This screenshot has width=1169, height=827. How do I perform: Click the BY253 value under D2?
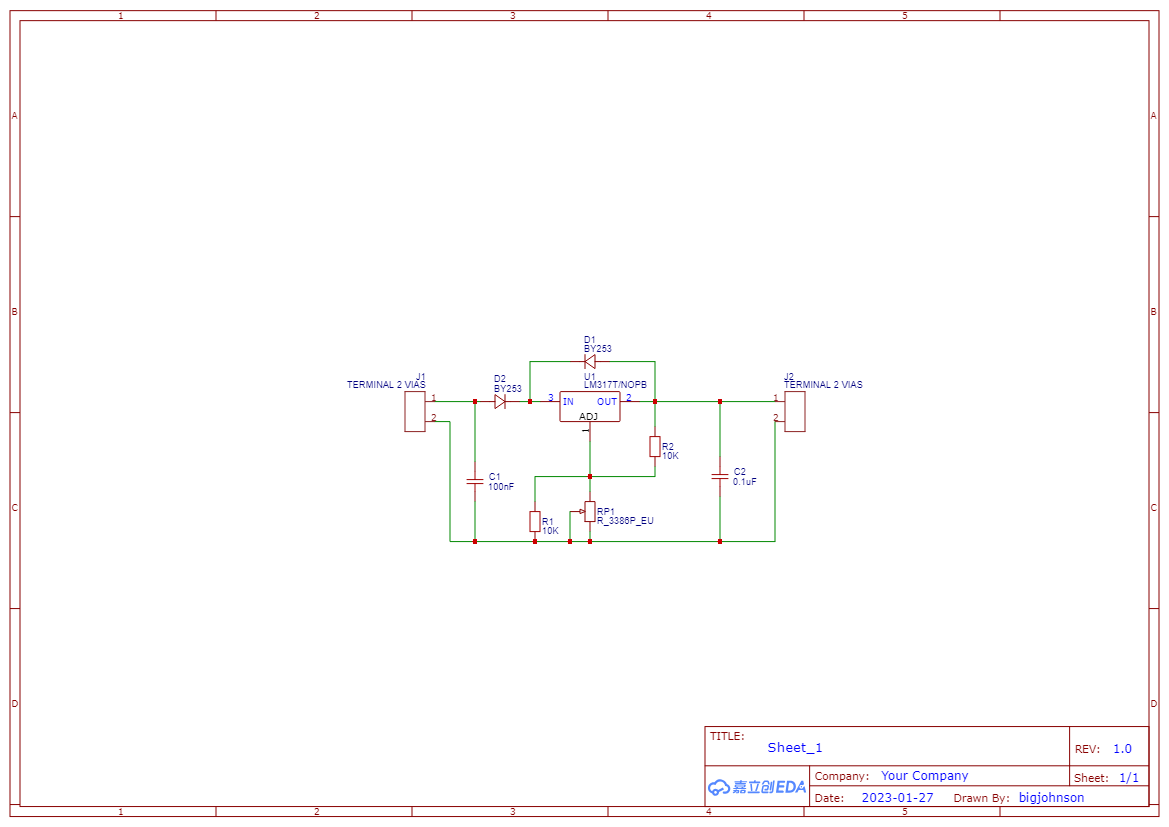tap(508, 389)
